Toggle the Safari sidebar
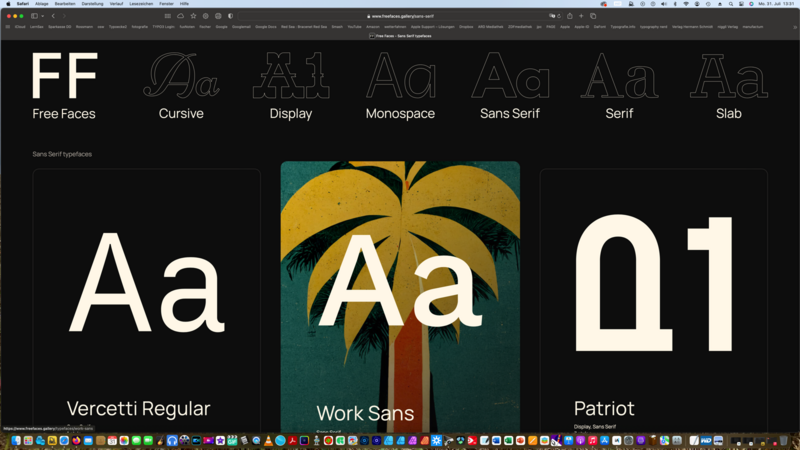The width and height of the screenshot is (800, 450). [33, 16]
